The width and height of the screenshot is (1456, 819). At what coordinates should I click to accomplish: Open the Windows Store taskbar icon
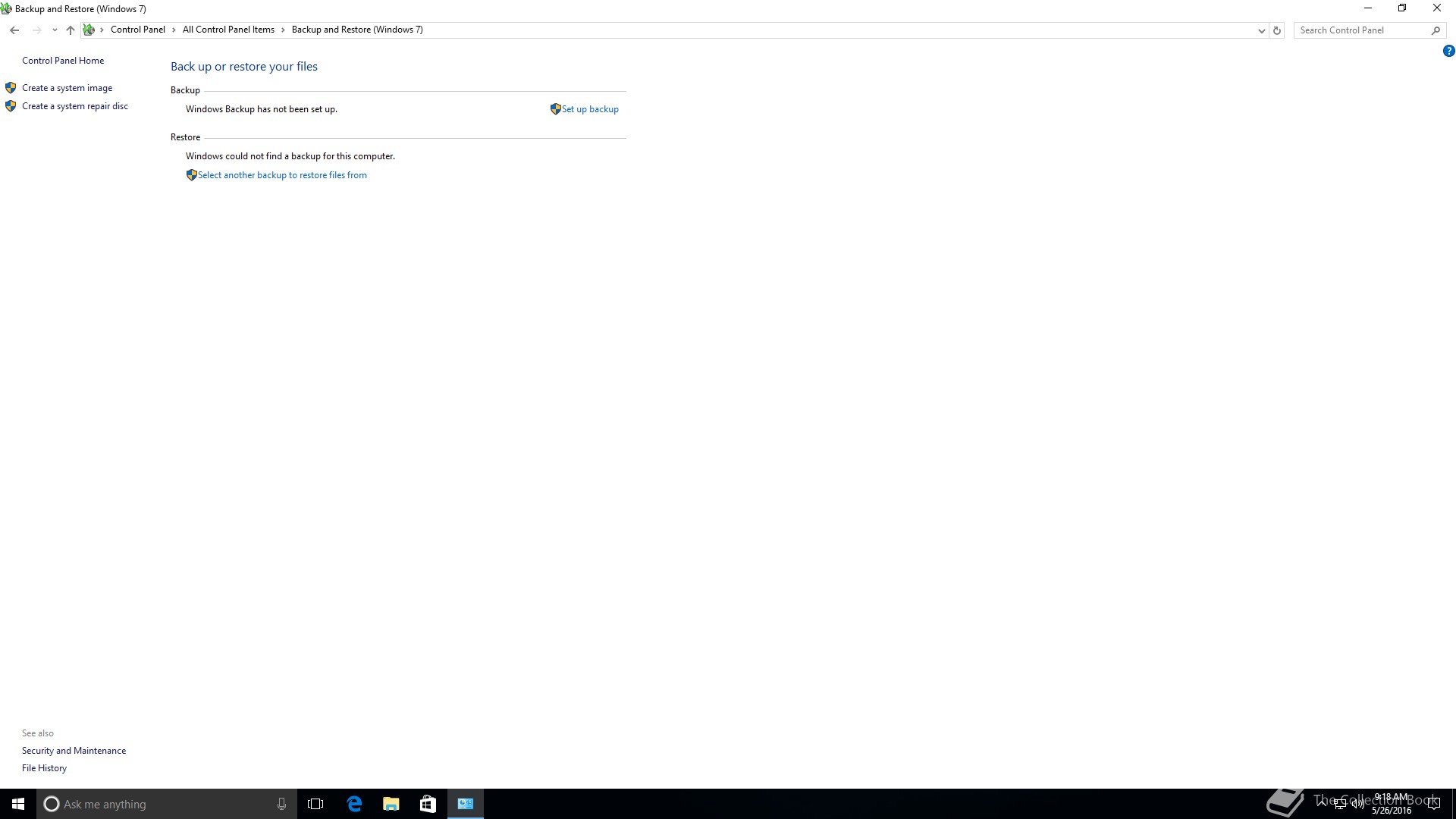click(428, 804)
